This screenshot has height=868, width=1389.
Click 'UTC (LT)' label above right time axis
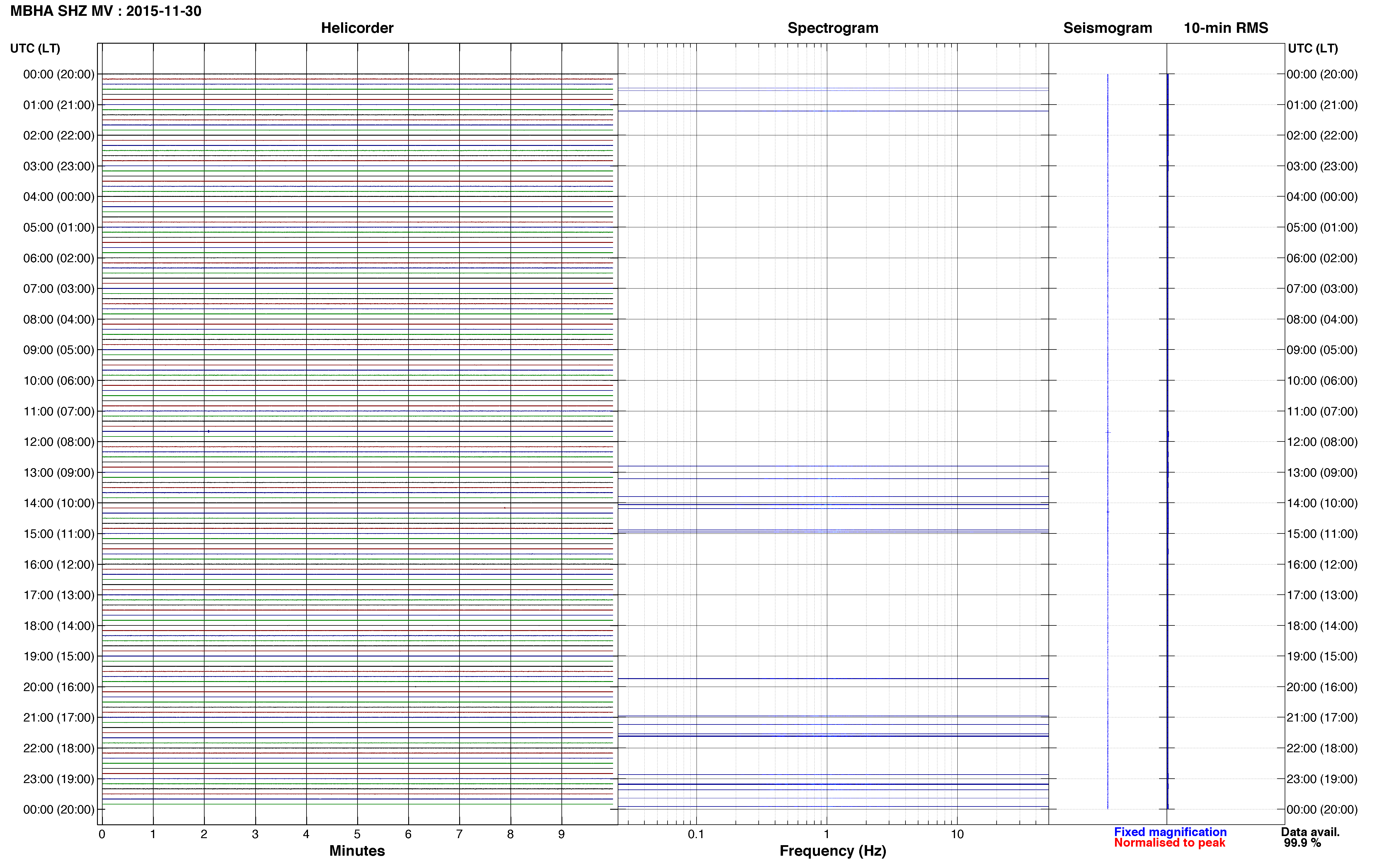click(x=1313, y=48)
